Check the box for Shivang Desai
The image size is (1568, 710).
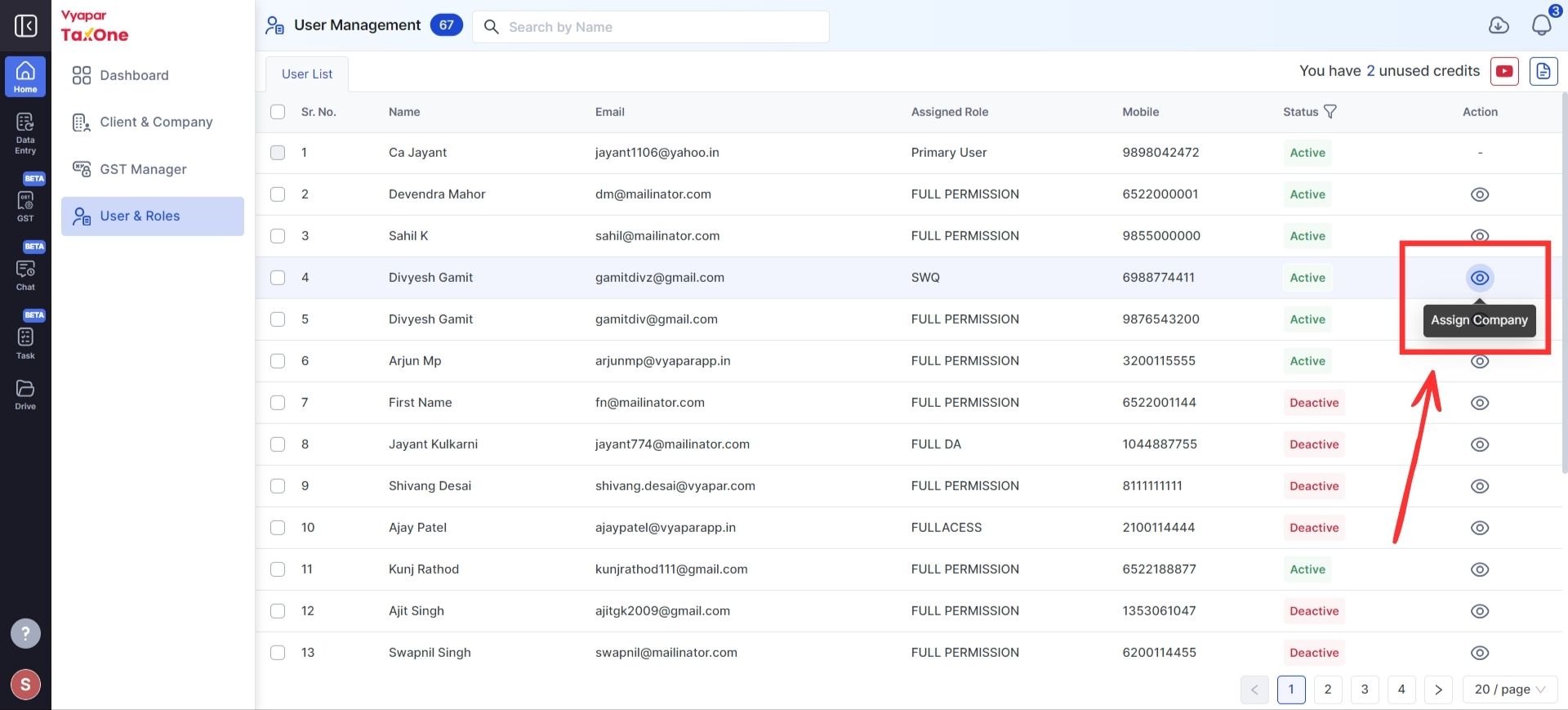tap(278, 486)
